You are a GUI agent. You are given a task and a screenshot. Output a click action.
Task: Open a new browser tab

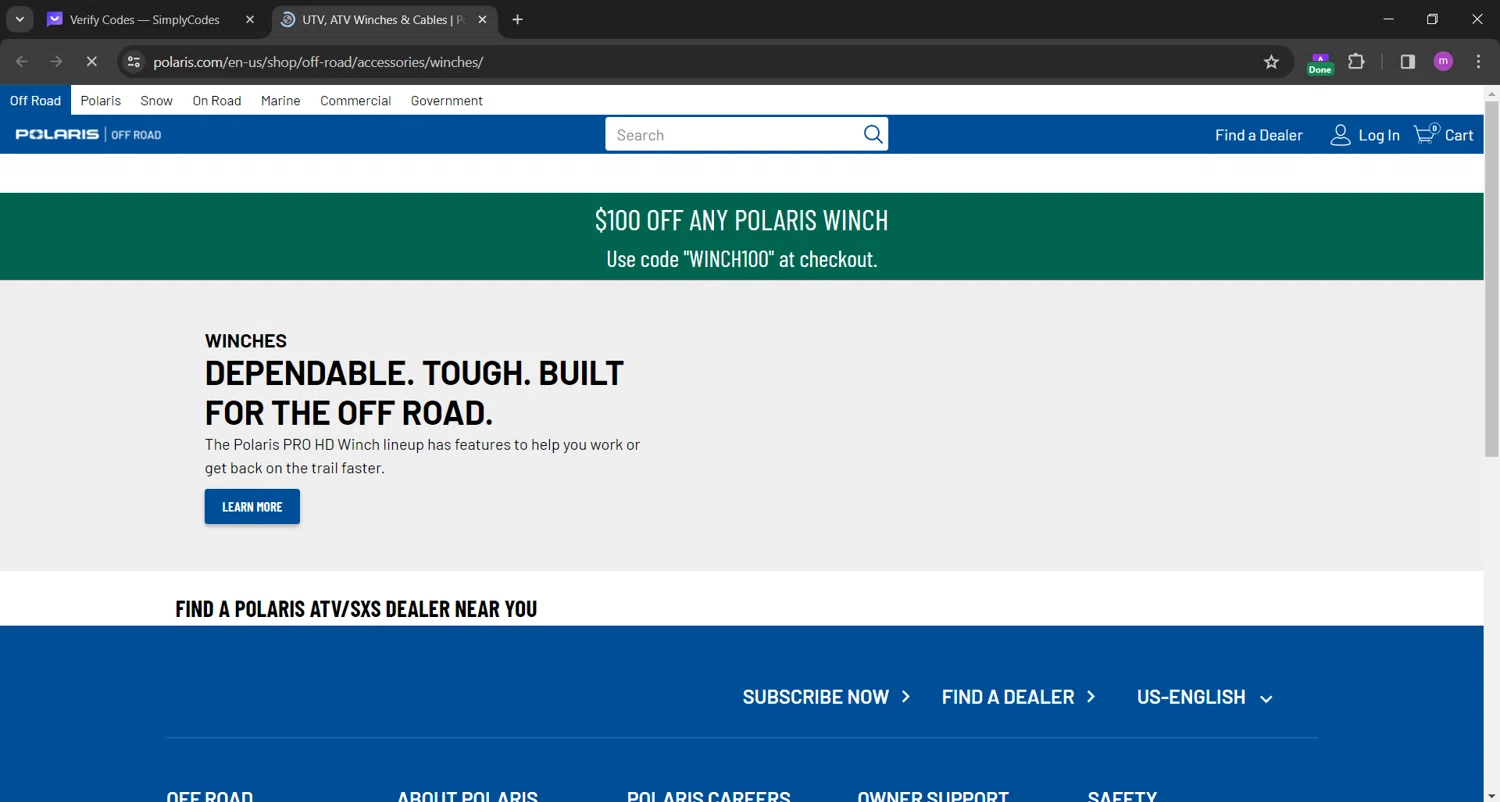click(x=517, y=19)
